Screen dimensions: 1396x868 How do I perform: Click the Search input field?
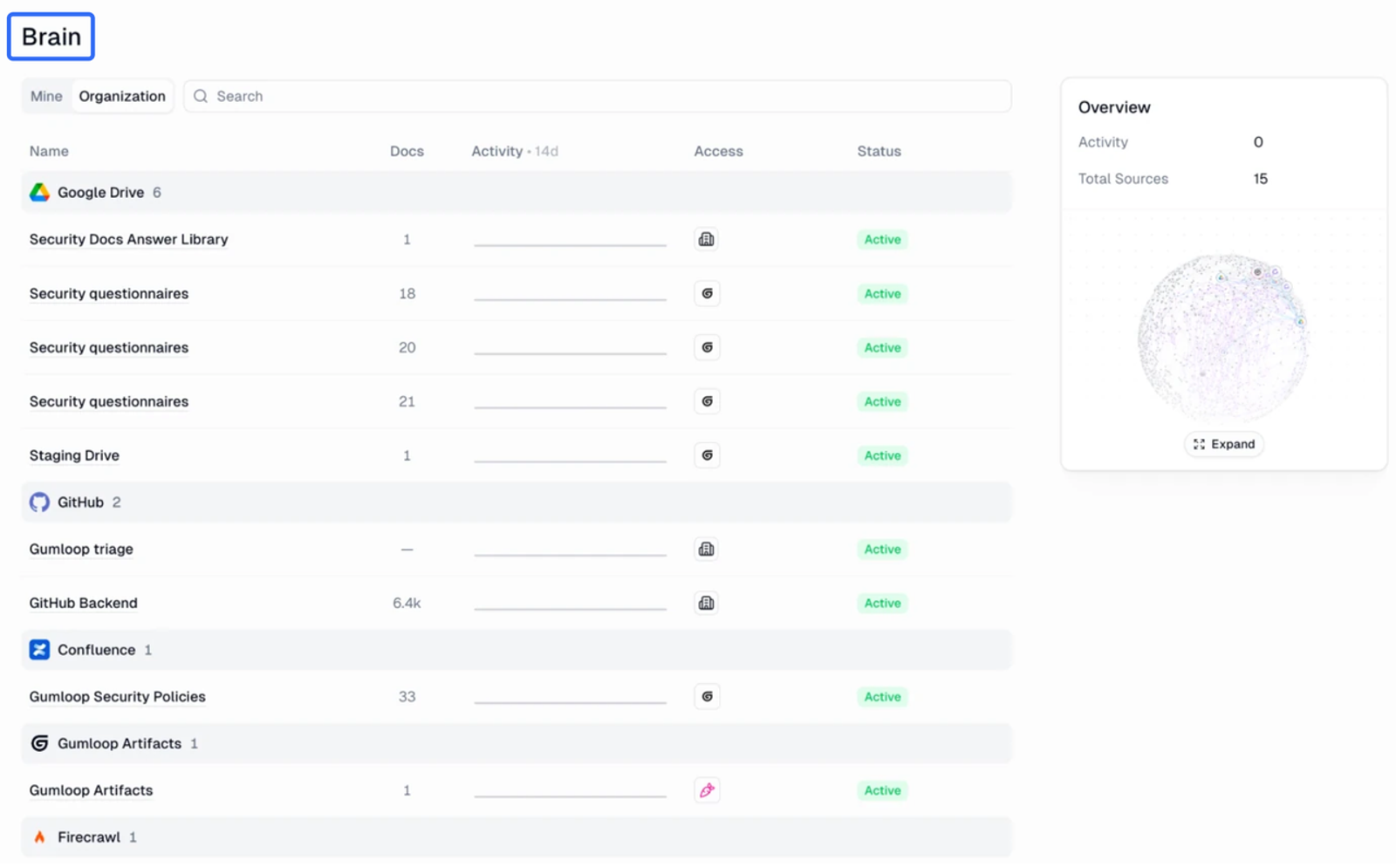598,96
